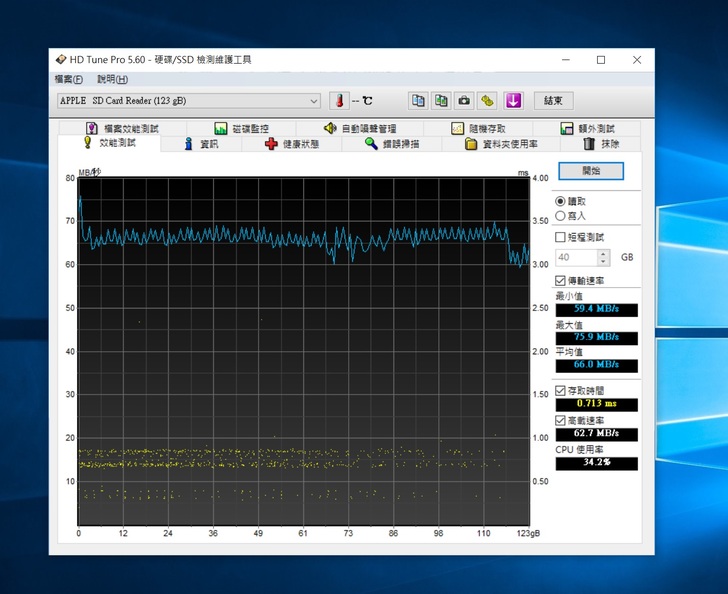This screenshot has height=594, width=728.
Task: Click the camera save screenshot icon
Action: [464, 101]
